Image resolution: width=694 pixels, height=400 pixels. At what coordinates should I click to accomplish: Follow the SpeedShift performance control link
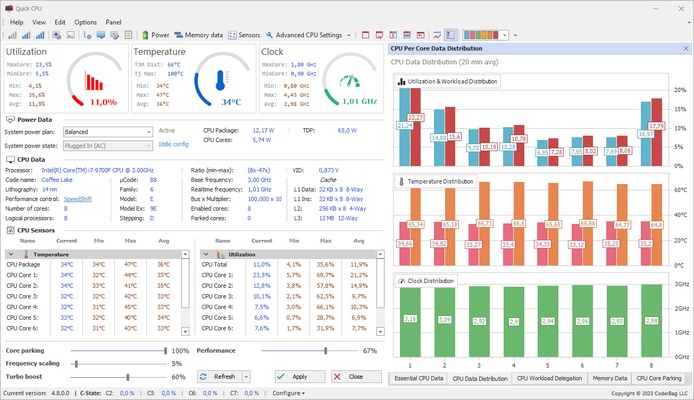77,199
